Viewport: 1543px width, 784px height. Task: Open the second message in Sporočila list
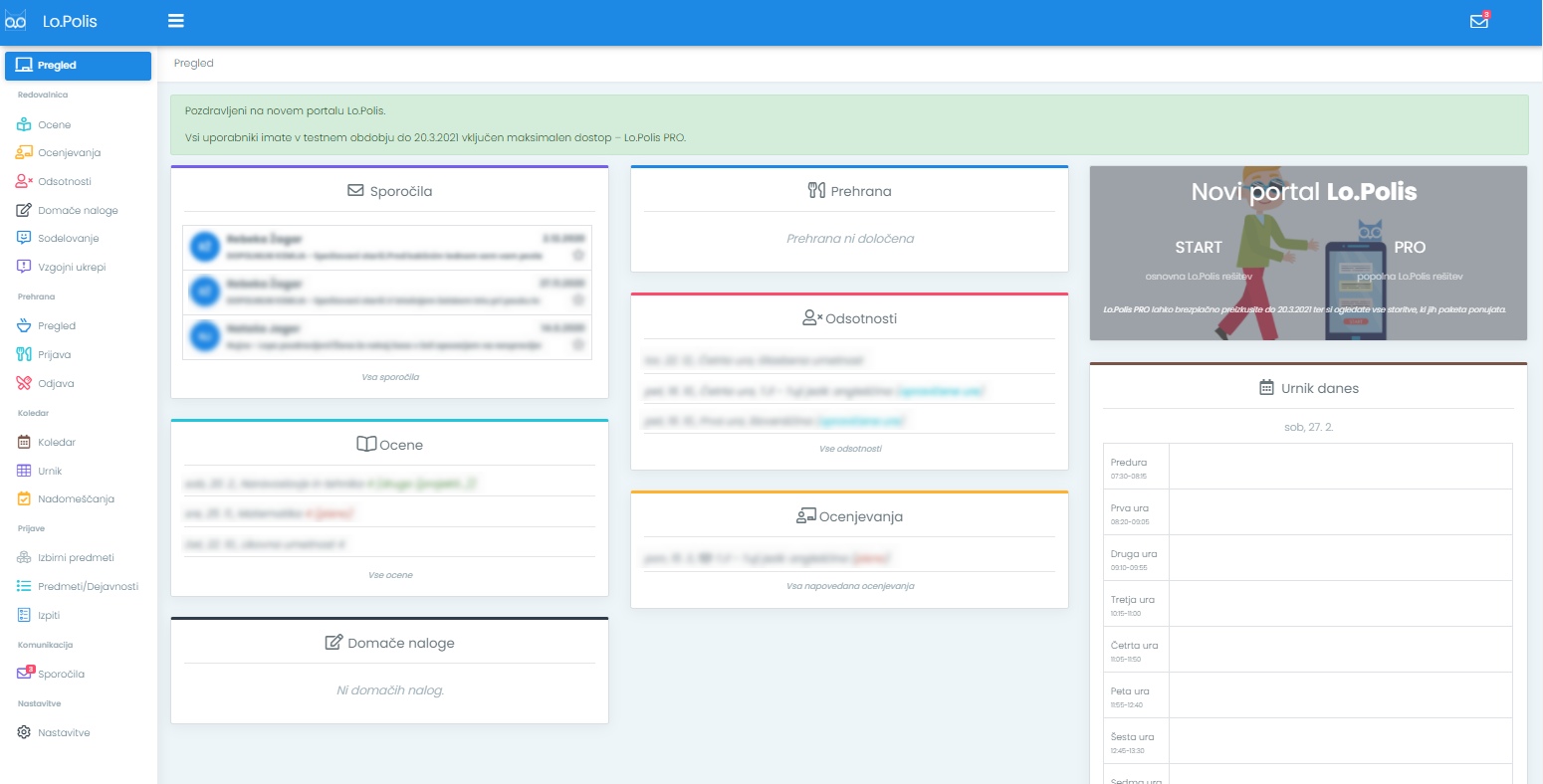click(387, 293)
